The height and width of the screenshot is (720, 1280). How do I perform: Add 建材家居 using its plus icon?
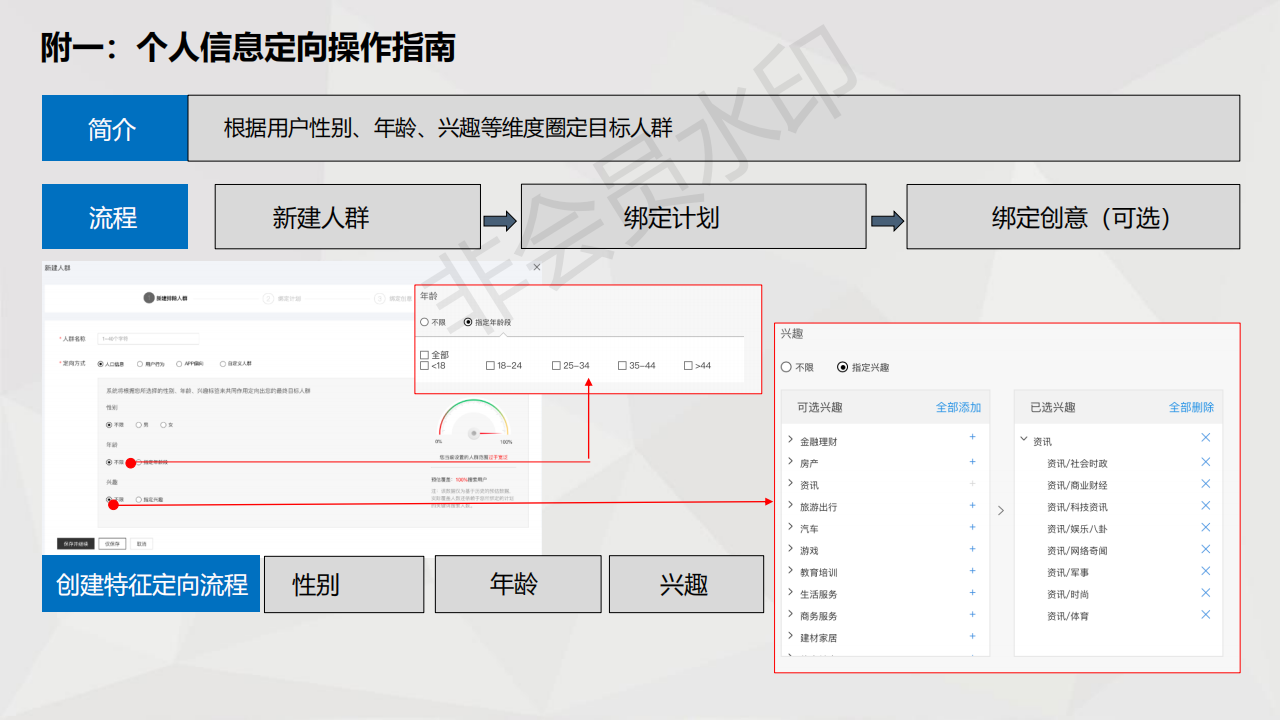[x=972, y=636]
